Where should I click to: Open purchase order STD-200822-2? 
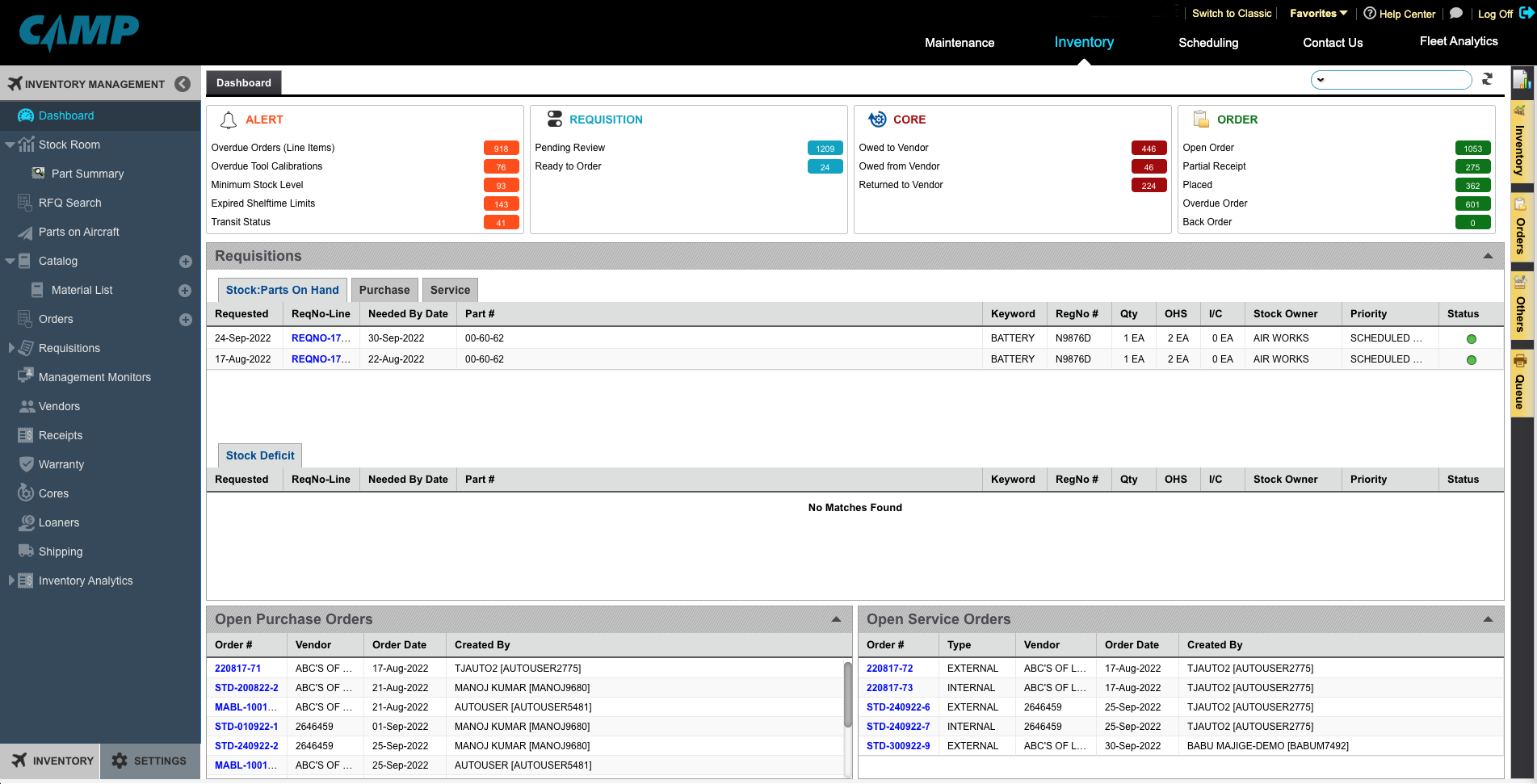click(x=246, y=688)
